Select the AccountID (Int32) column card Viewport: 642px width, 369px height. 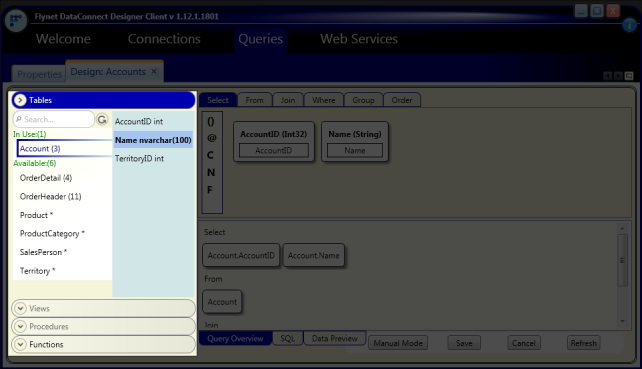274,141
